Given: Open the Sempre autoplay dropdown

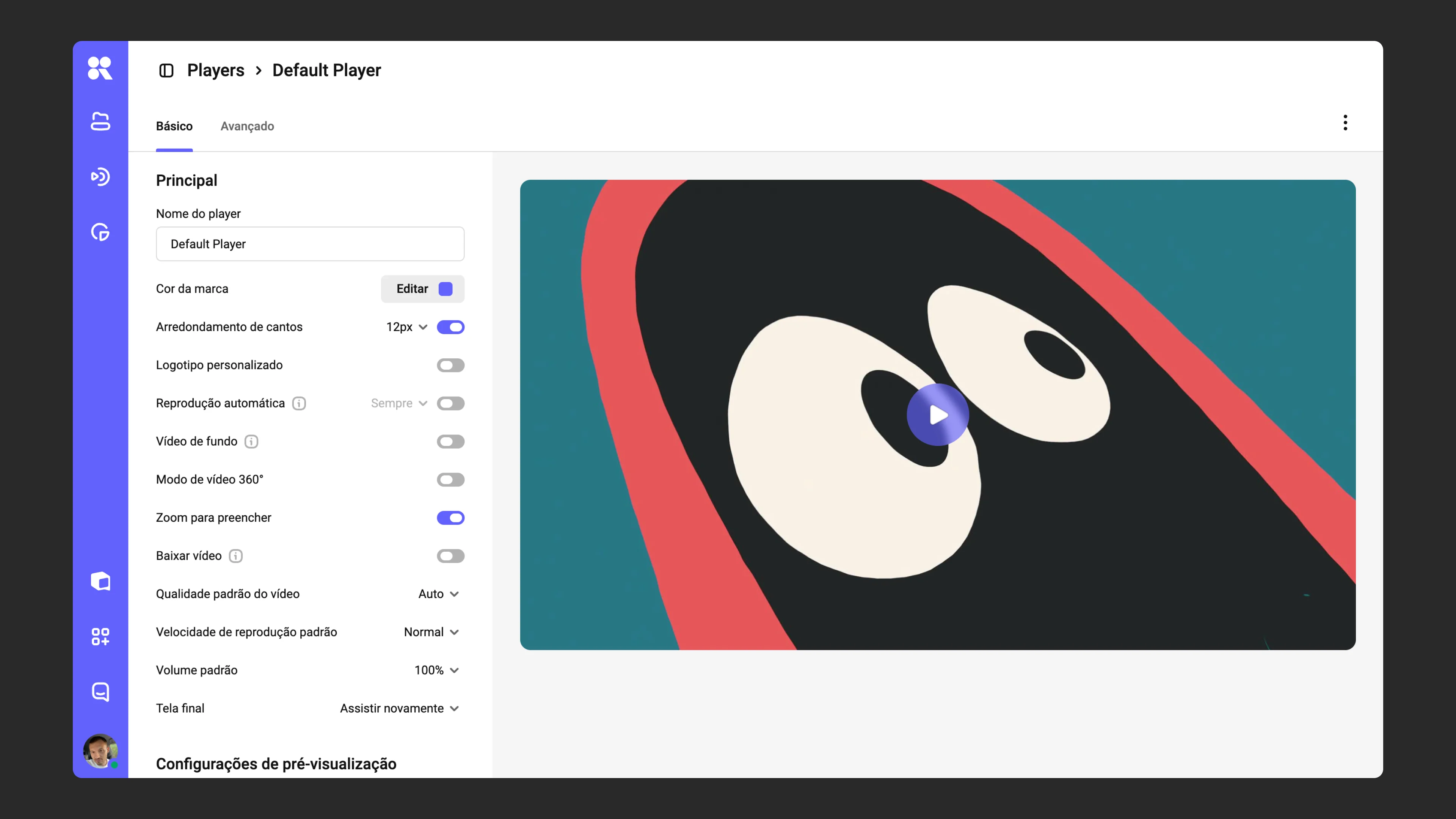Looking at the screenshot, I should [x=399, y=403].
